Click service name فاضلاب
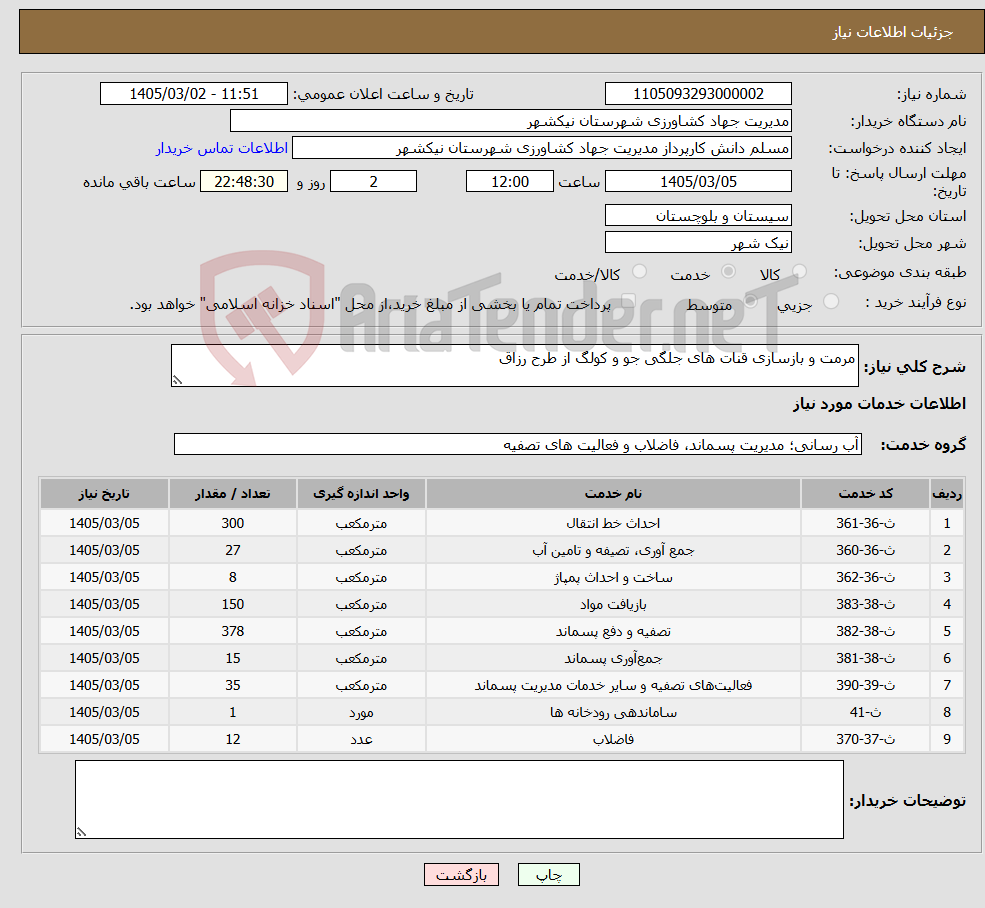Viewport: 985px width, 908px height. (613, 740)
